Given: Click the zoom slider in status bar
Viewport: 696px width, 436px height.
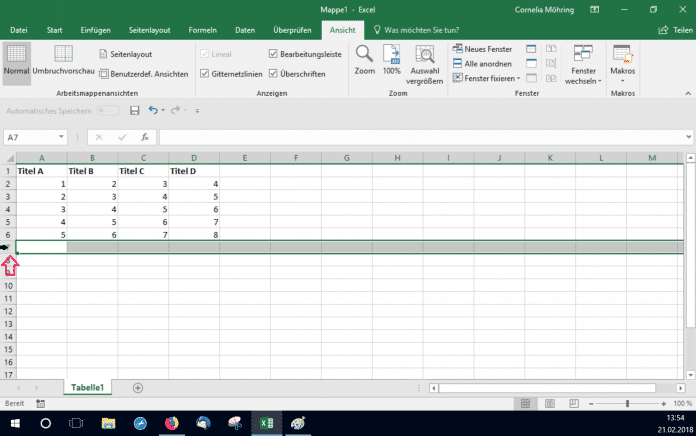Looking at the screenshot, I should 627,402.
